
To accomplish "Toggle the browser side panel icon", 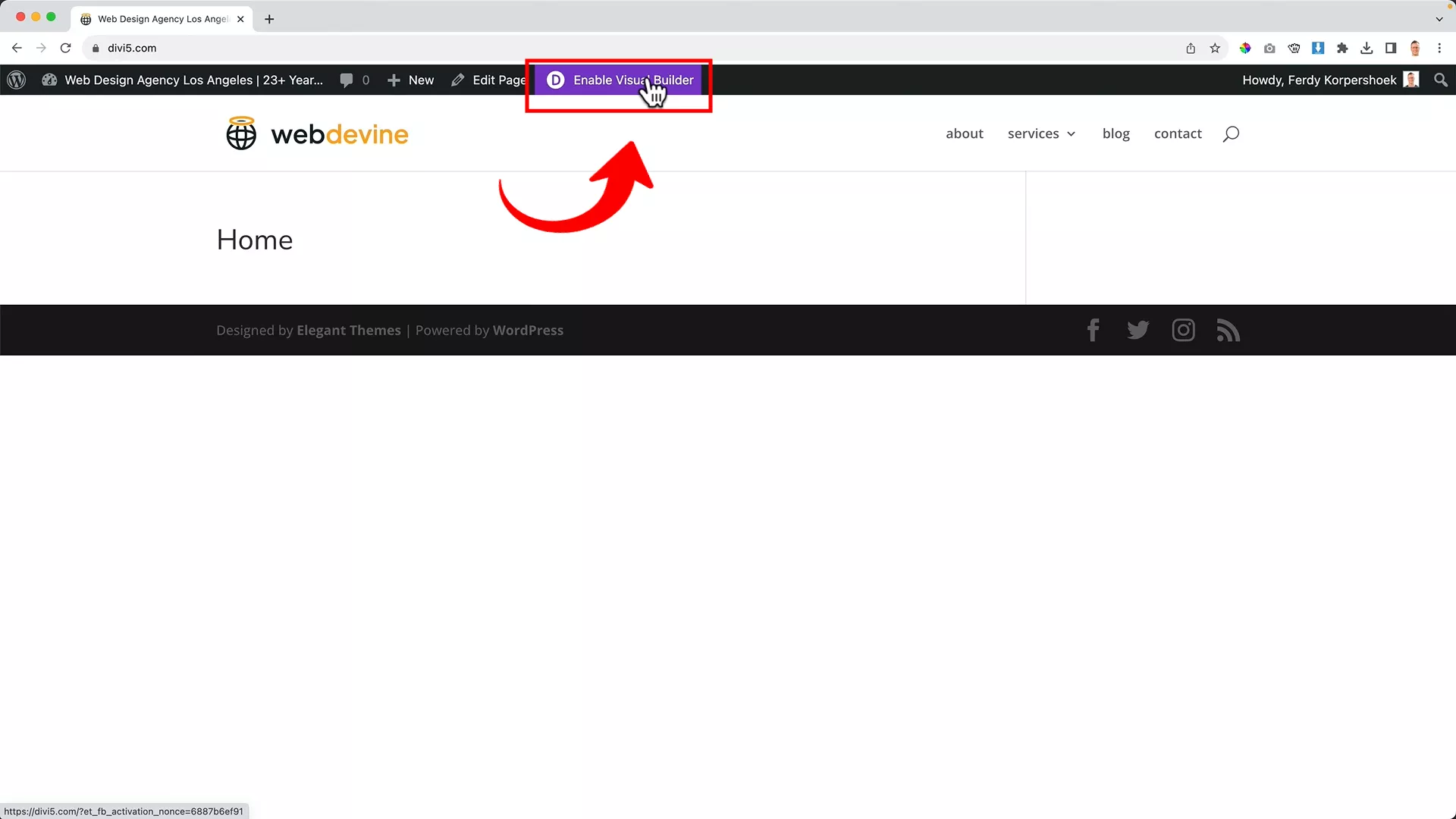I will 1391,48.
